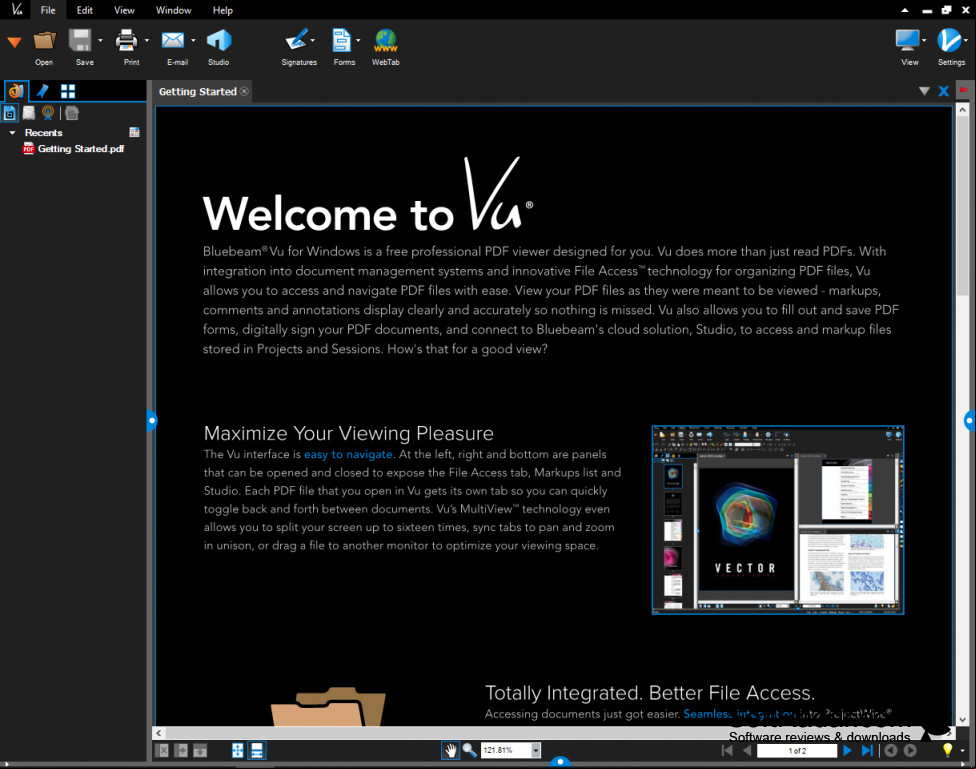
Task: Click the yellow light bulb icon
Action: [x=947, y=750]
